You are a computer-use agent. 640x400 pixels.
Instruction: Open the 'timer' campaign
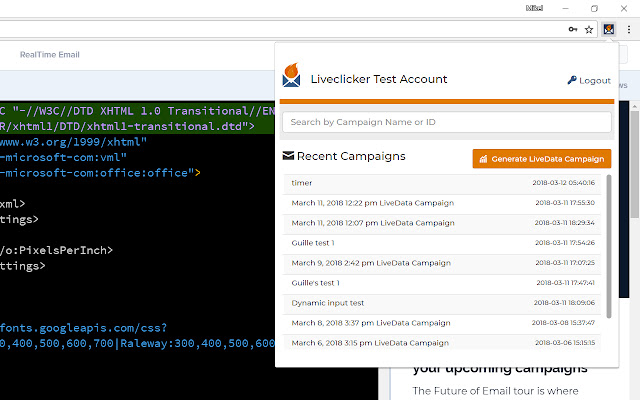302,183
